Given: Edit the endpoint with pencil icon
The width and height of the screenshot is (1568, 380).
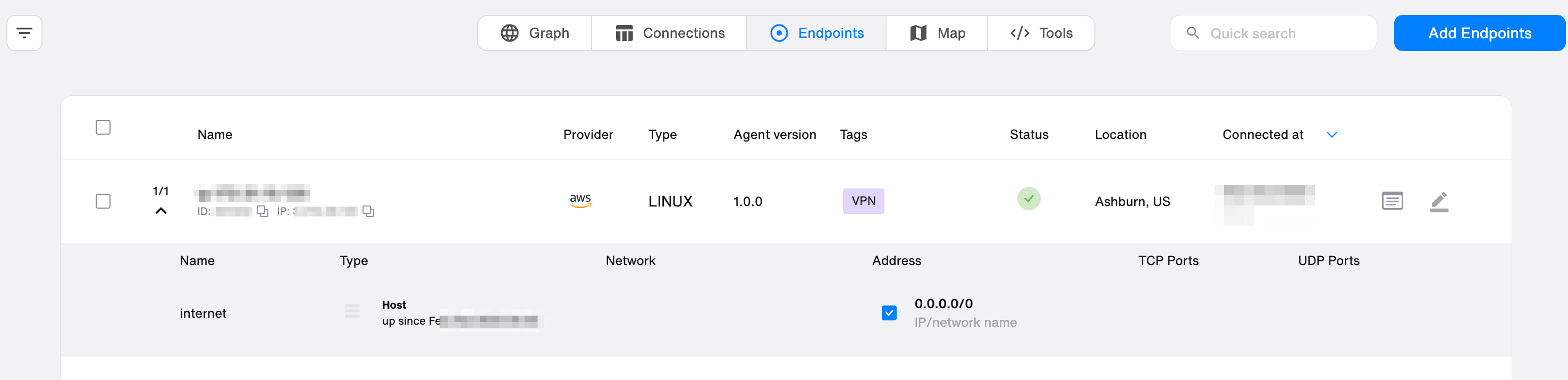Looking at the screenshot, I should [x=1439, y=201].
